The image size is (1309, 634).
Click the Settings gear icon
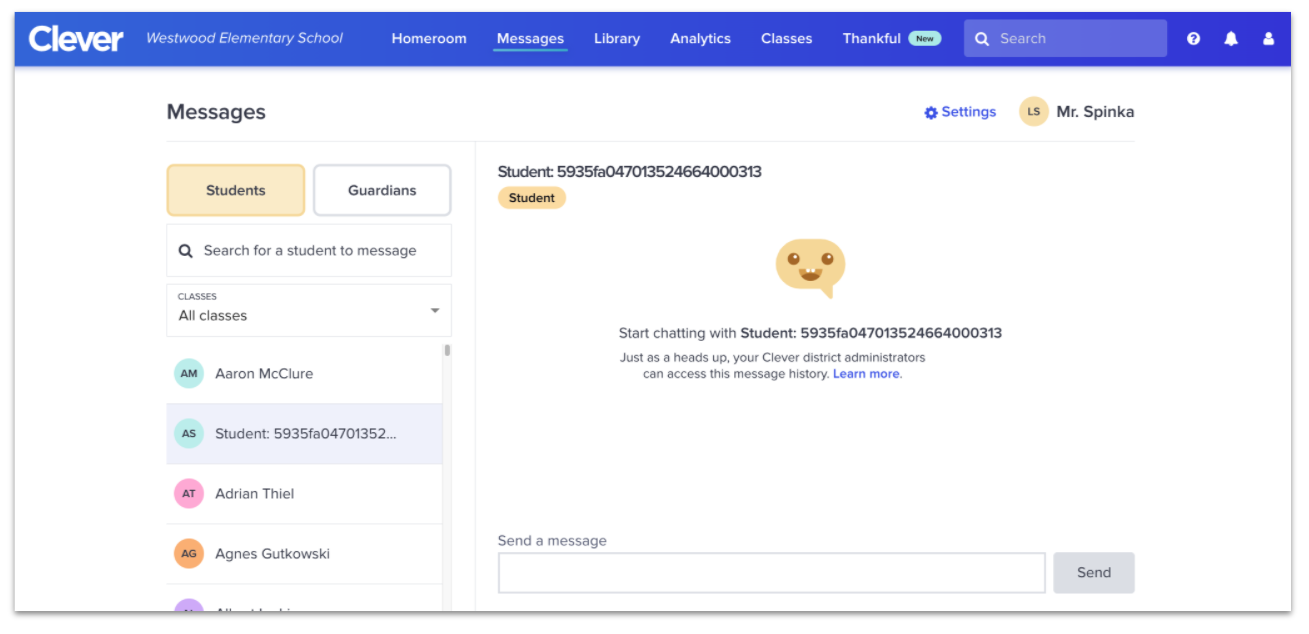[x=931, y=113]
